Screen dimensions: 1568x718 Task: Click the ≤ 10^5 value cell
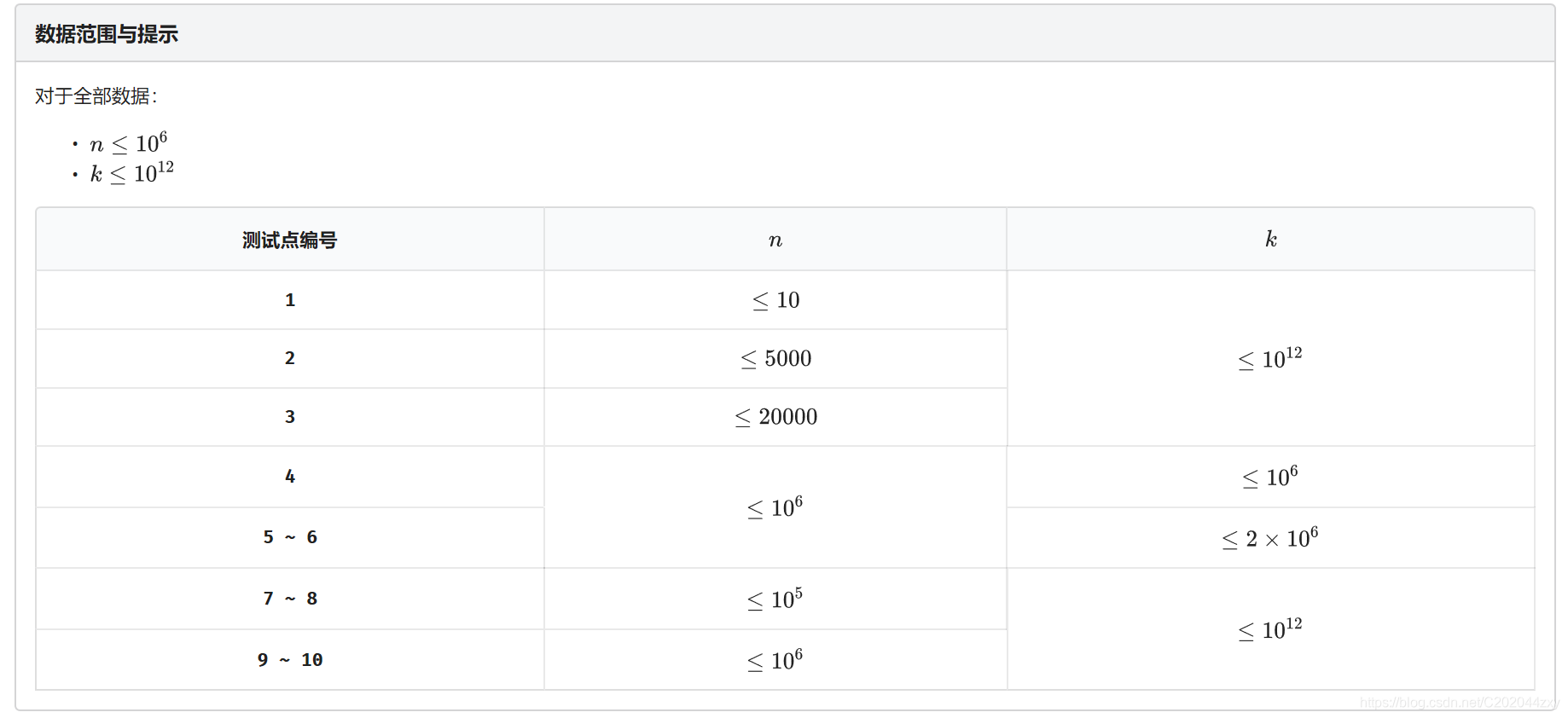[775, 599]
